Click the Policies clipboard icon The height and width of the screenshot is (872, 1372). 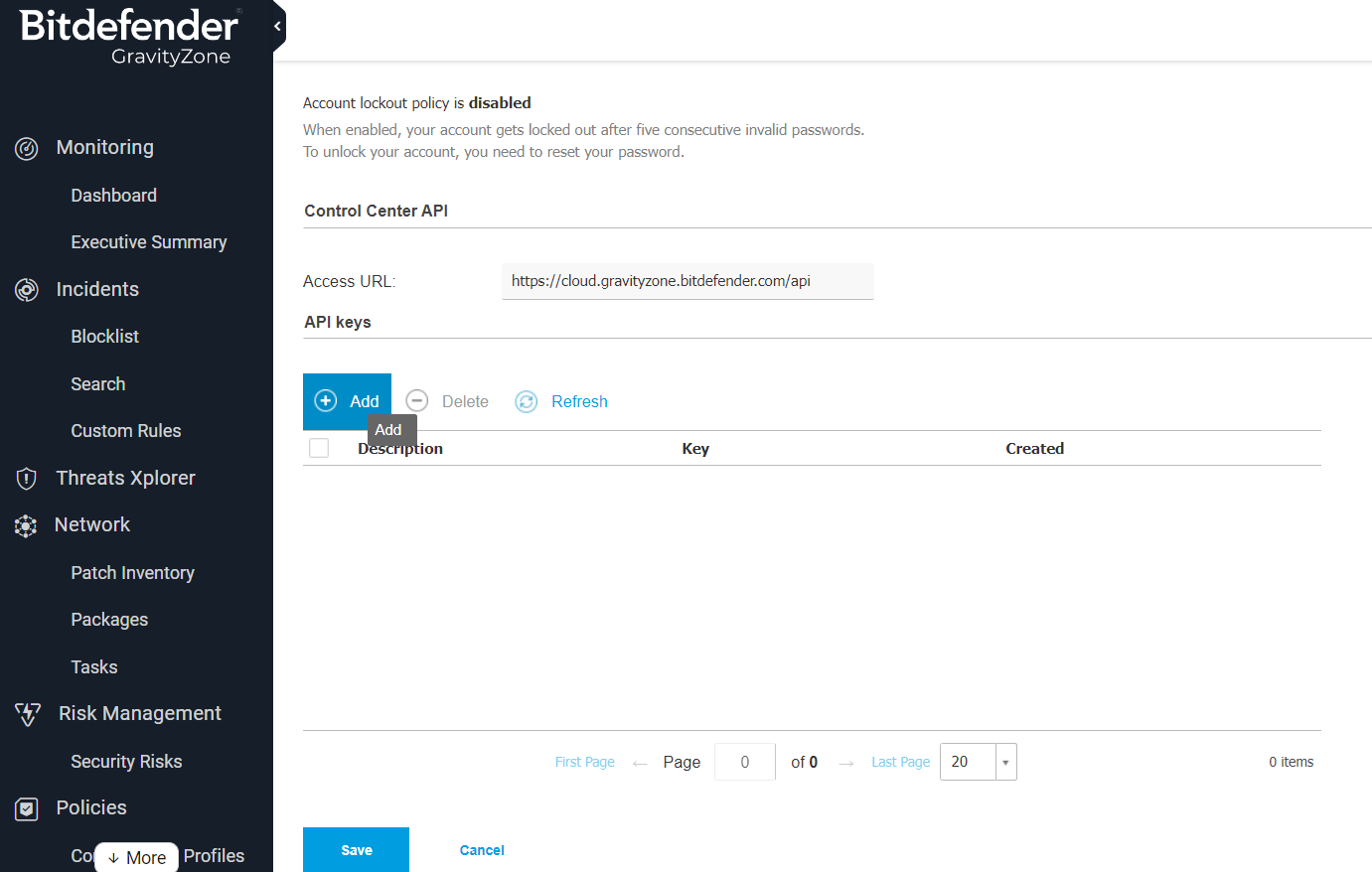(27, 809)
